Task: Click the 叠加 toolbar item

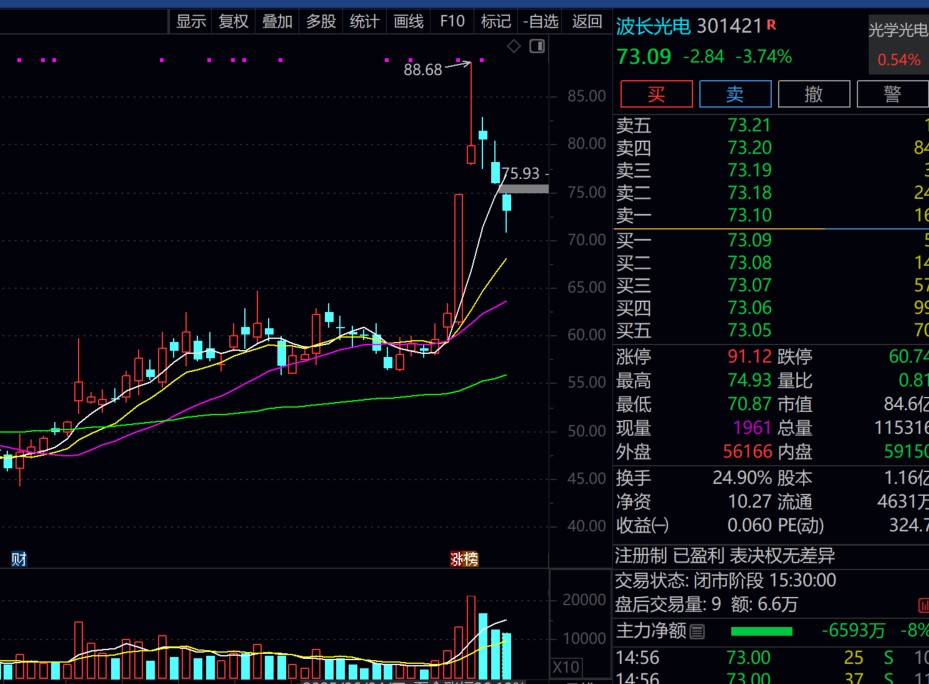Action: point(277,22)
